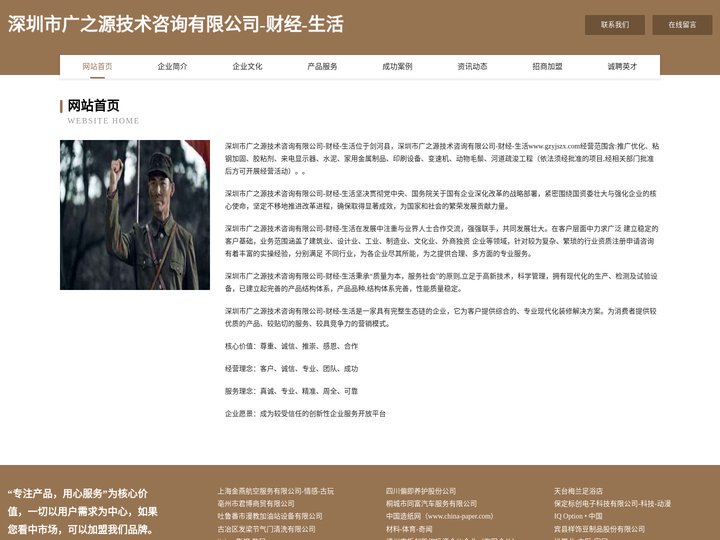Open footer link 亳州市君博商贸有限公司
720x540 pixels.
(256, 504)
